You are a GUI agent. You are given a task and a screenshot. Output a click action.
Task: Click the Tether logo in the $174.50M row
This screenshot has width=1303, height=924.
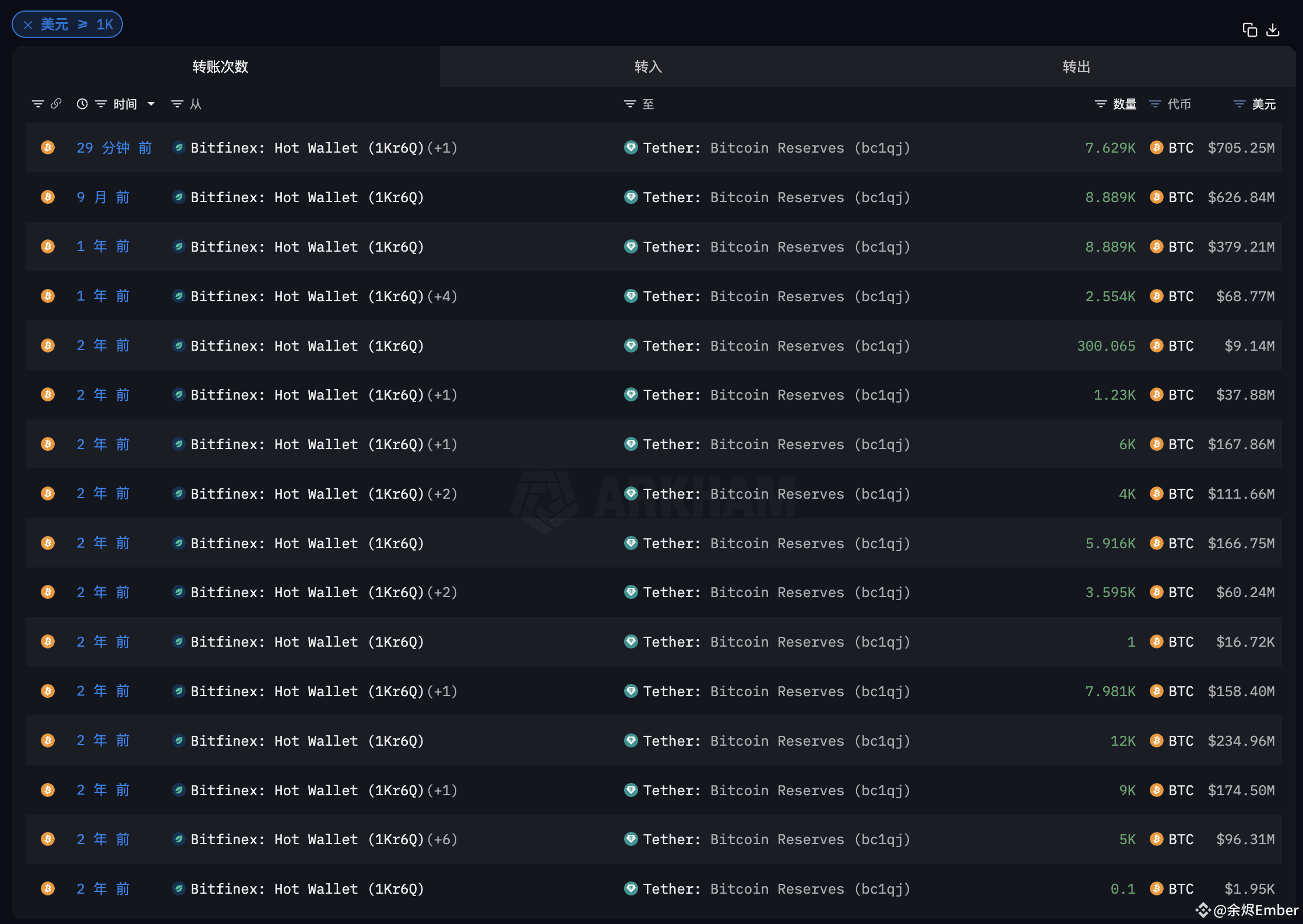tap(631, 790)
